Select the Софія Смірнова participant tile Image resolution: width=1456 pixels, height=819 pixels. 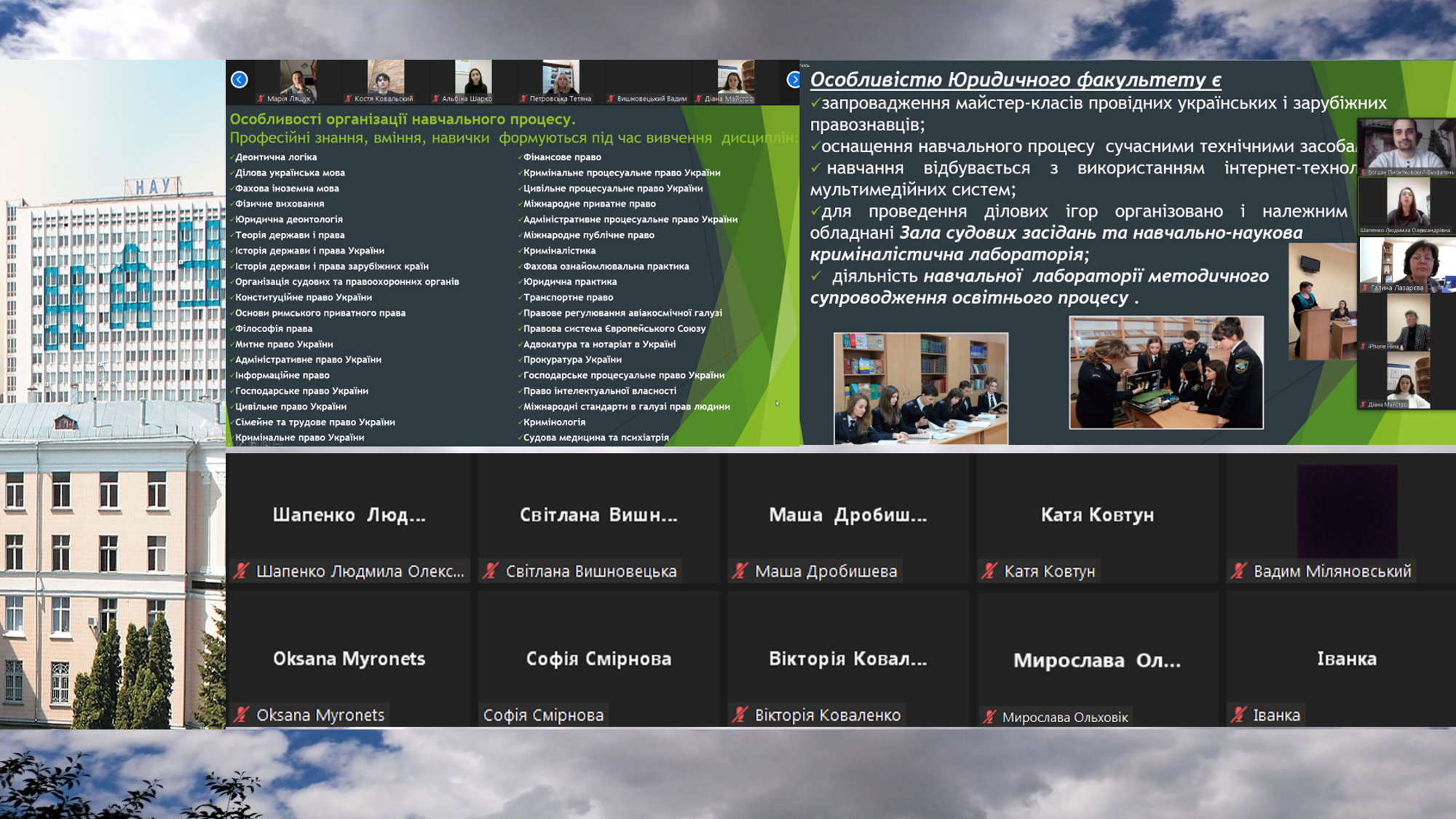[598, 658]
